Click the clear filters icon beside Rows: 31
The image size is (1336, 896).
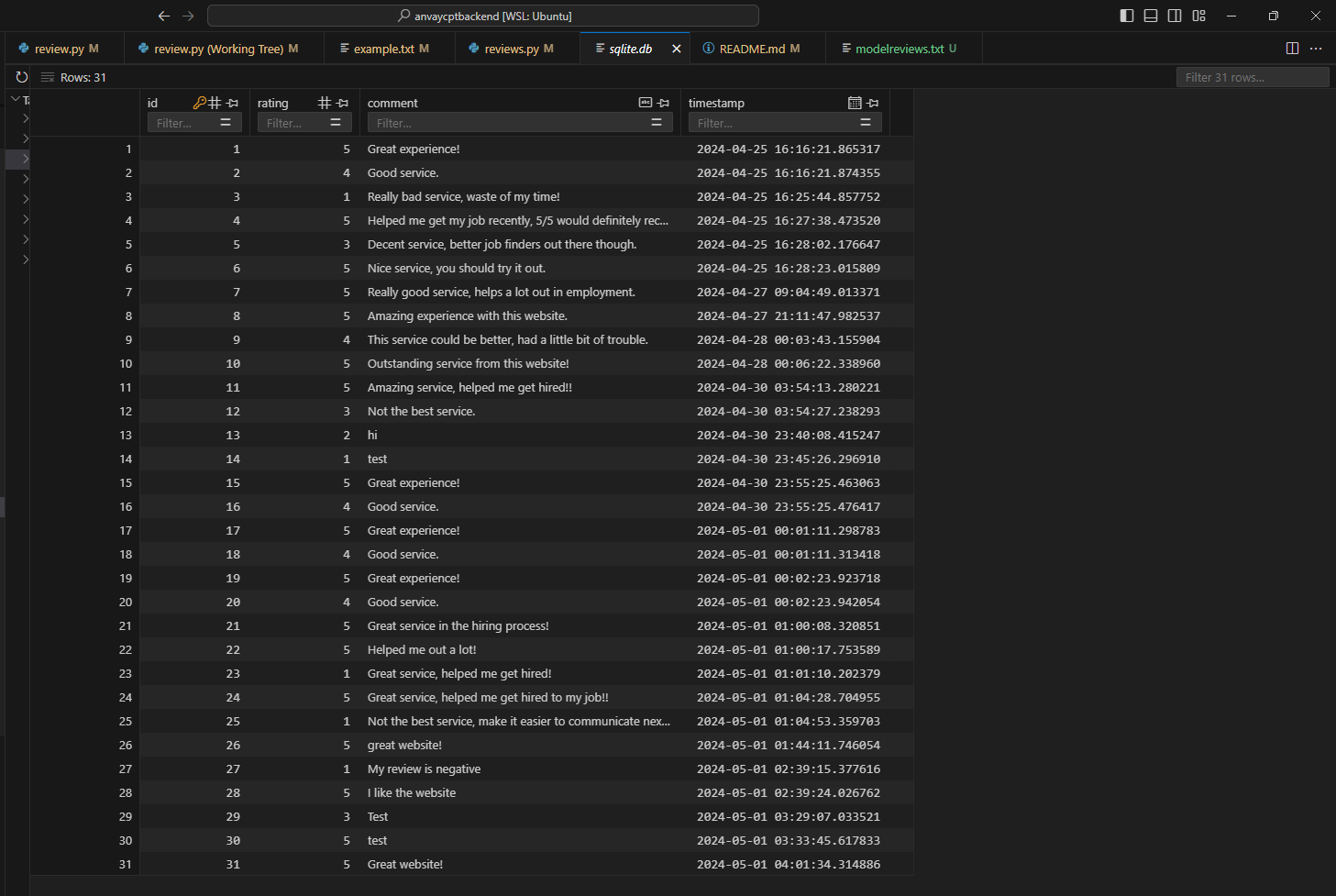pos(48,77)
